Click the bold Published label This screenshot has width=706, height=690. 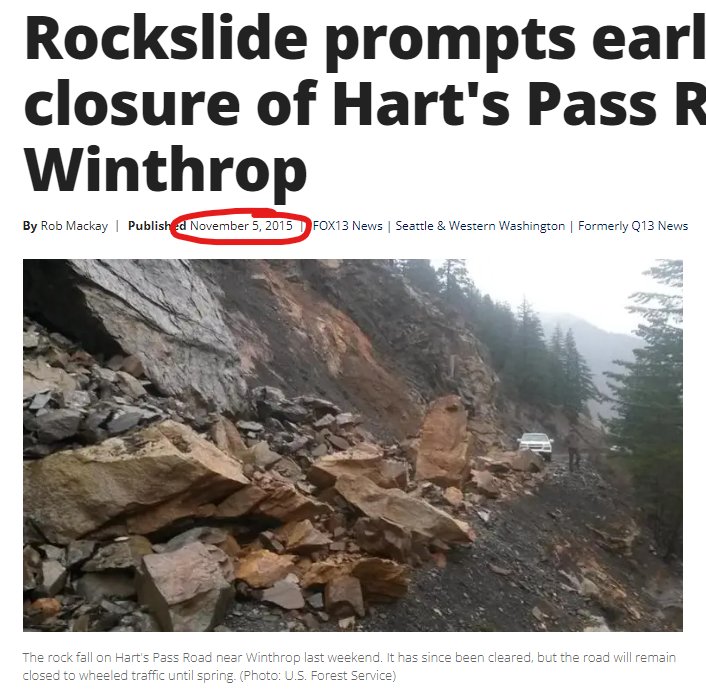click(157, 226)
